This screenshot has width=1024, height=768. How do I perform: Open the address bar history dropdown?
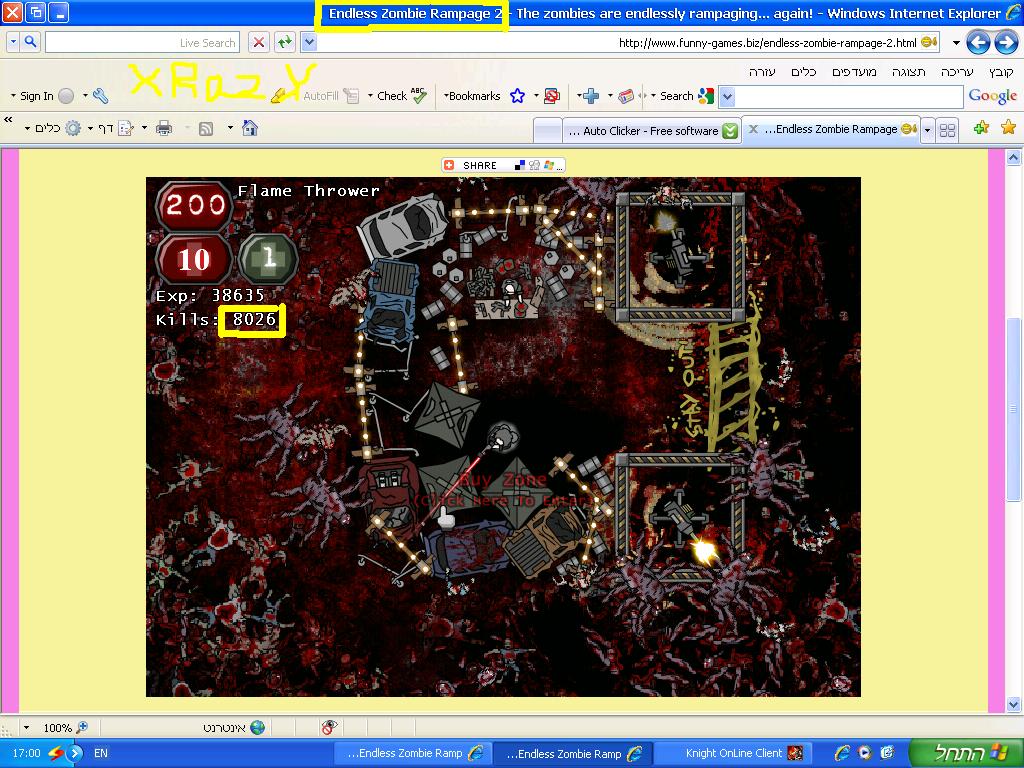[x=310, y=42]
